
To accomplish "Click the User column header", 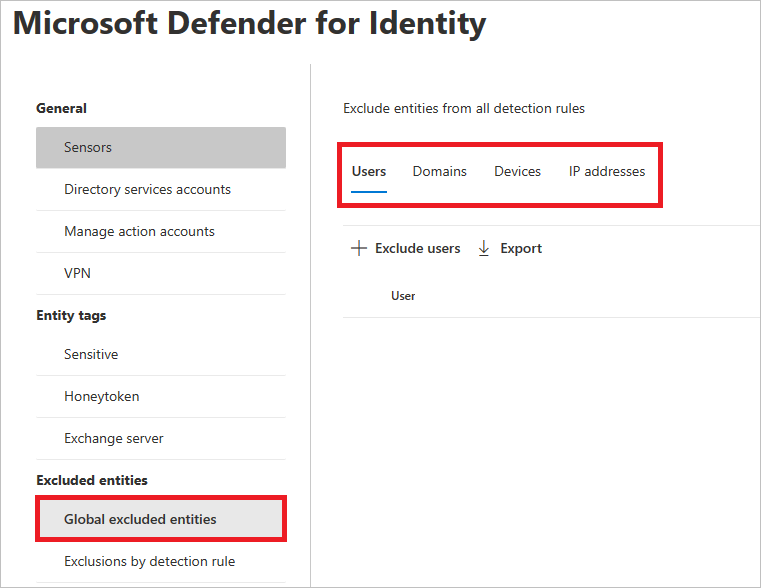I will point(403,296).
